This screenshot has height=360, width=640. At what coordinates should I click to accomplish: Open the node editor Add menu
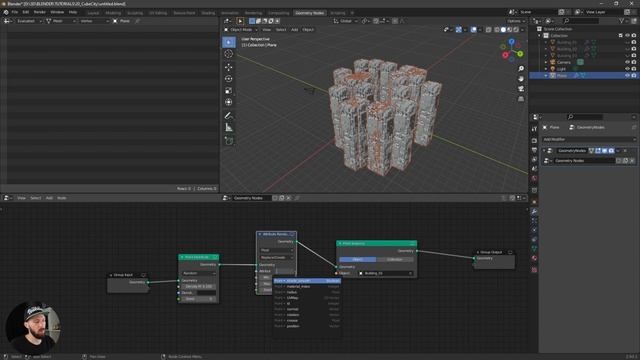(x=49, y=198)
